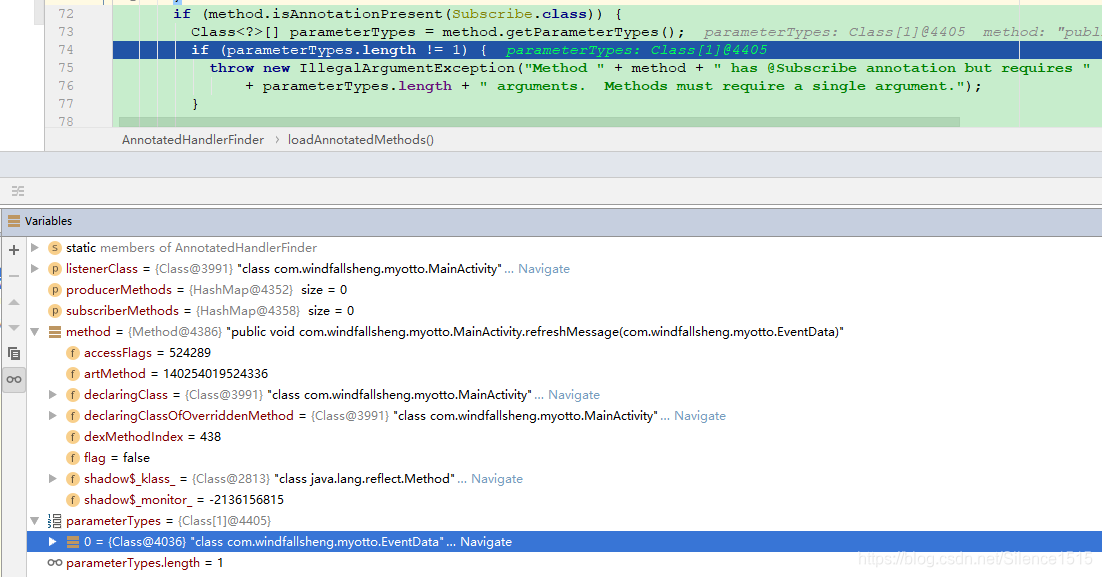This screenshot has height=577, width=1102.
Task: Select the producerMethods variable row
Action: (564, 290)
